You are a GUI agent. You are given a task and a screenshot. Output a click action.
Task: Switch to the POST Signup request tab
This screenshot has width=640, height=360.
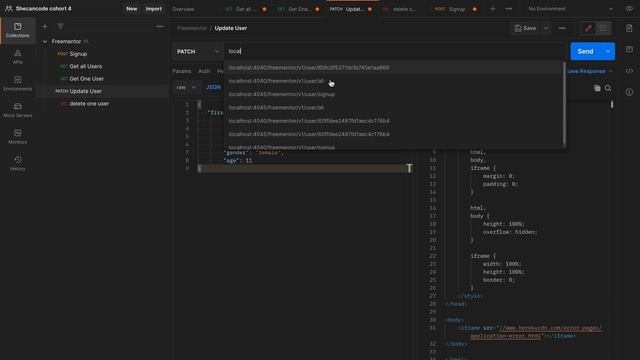coord(455,9)
